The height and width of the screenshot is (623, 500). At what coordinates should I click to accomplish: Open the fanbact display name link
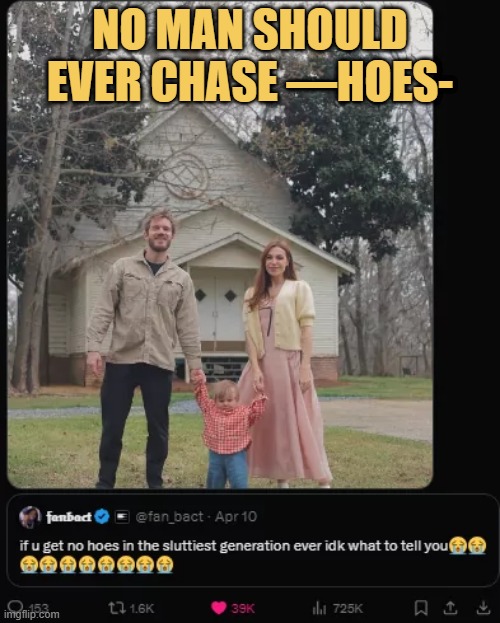coord(69,517)
